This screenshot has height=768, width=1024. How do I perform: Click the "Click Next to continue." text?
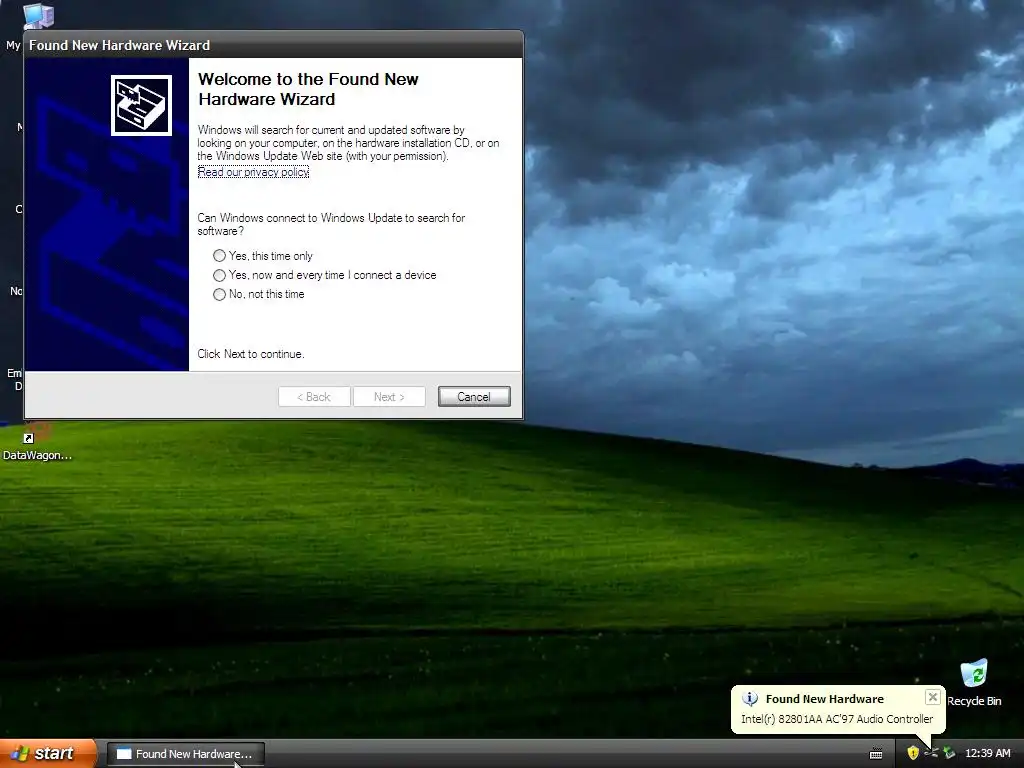[x=251, y=354]
